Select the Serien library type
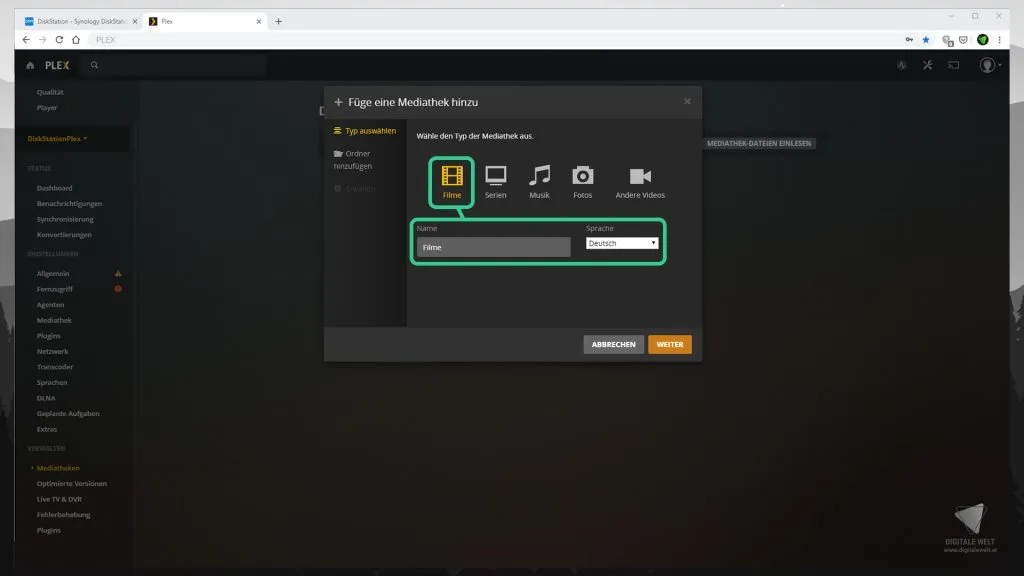This screenshot has height=576, width=1024. [495, 182]
